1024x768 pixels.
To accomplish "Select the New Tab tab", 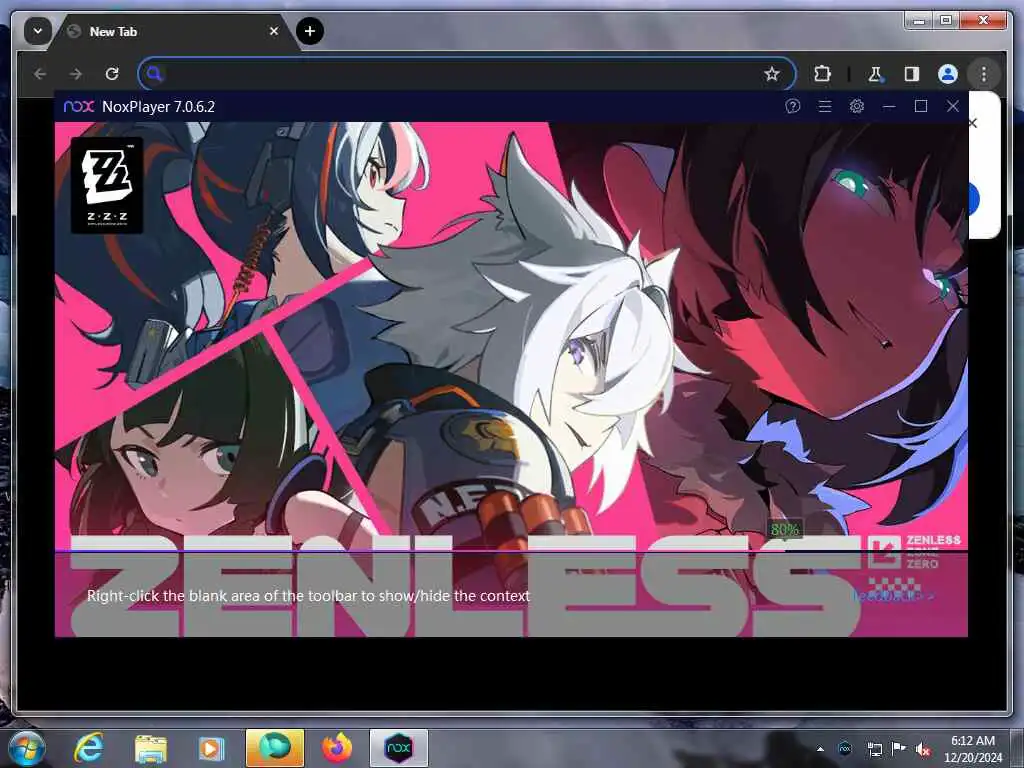I will [x=174, y=31].
